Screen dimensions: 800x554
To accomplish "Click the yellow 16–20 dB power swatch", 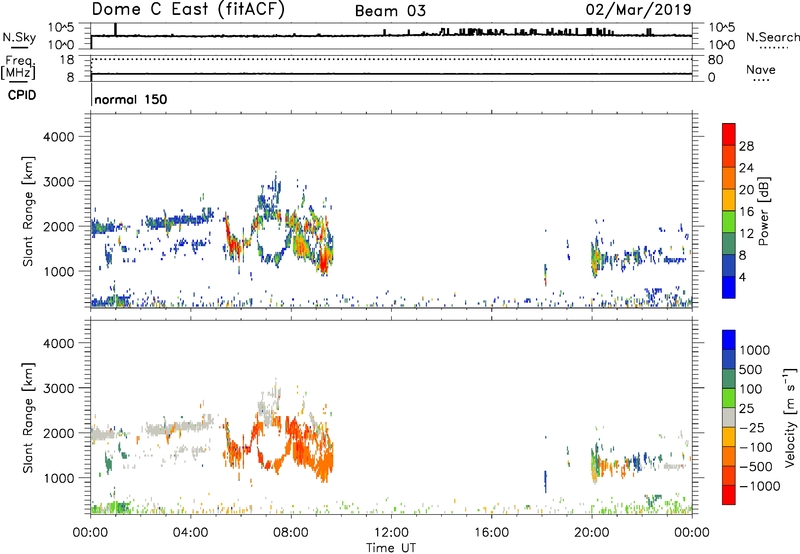I will [729, 199].
